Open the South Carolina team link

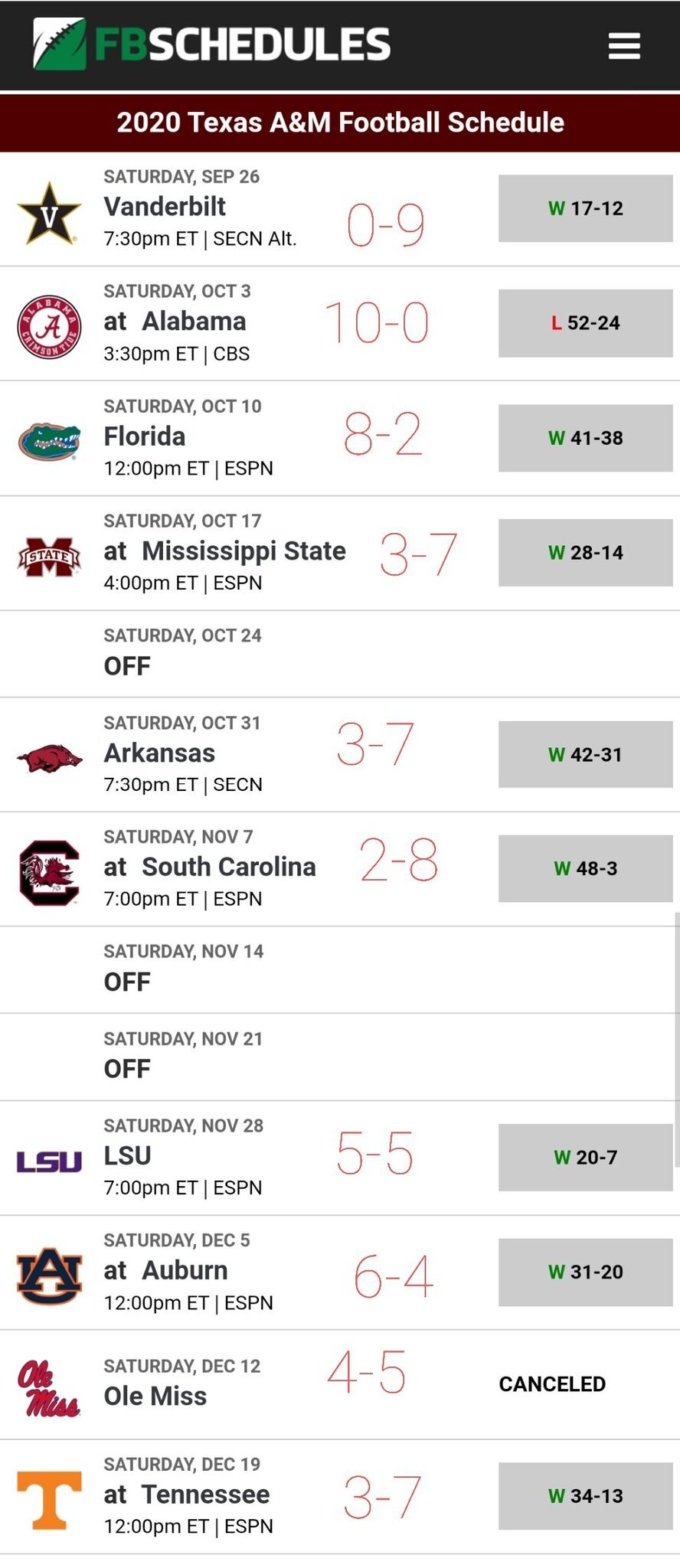click(x=228, y=867)
